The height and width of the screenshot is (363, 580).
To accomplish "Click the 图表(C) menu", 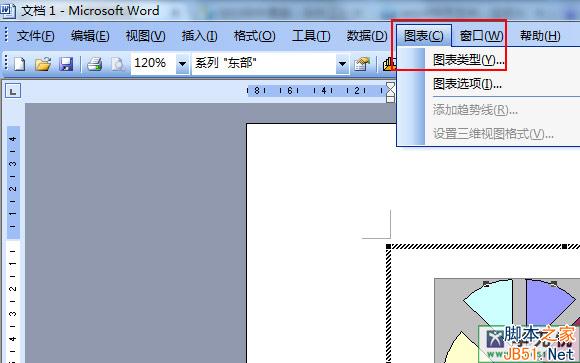I will [424, 36].
